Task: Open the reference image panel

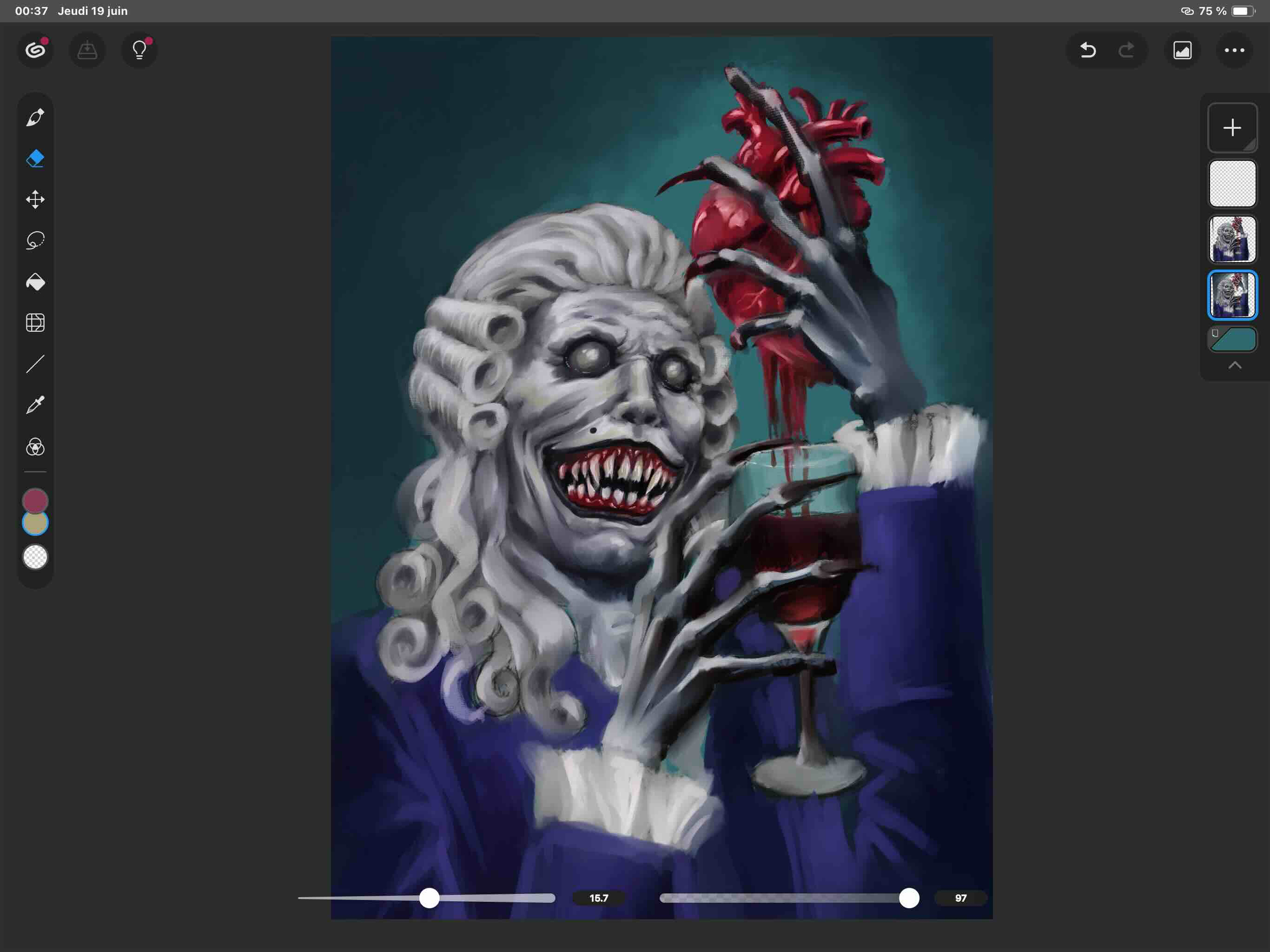Action: pos(1182,50)
